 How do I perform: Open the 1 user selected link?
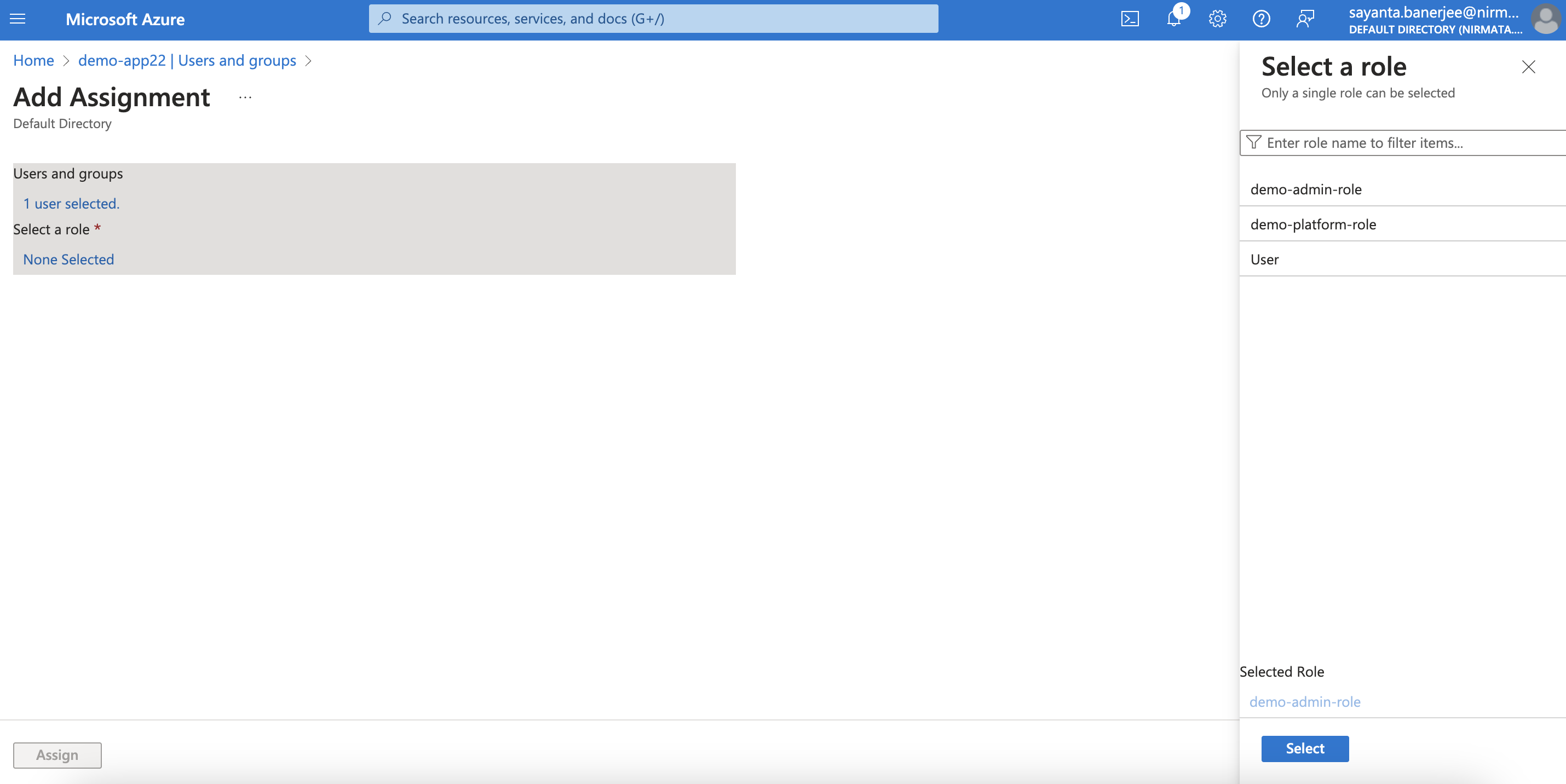[x=72, y=204]
